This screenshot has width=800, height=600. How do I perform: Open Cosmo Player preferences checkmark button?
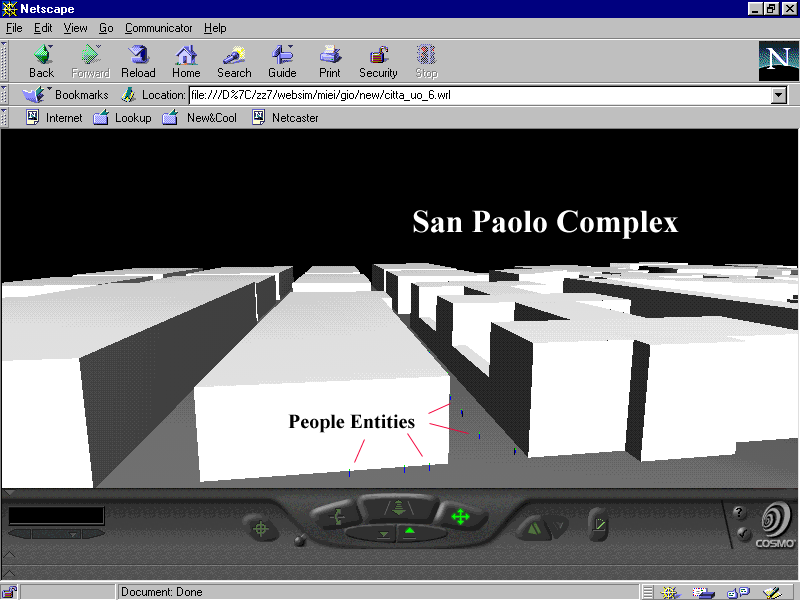[x=744, y=533]
